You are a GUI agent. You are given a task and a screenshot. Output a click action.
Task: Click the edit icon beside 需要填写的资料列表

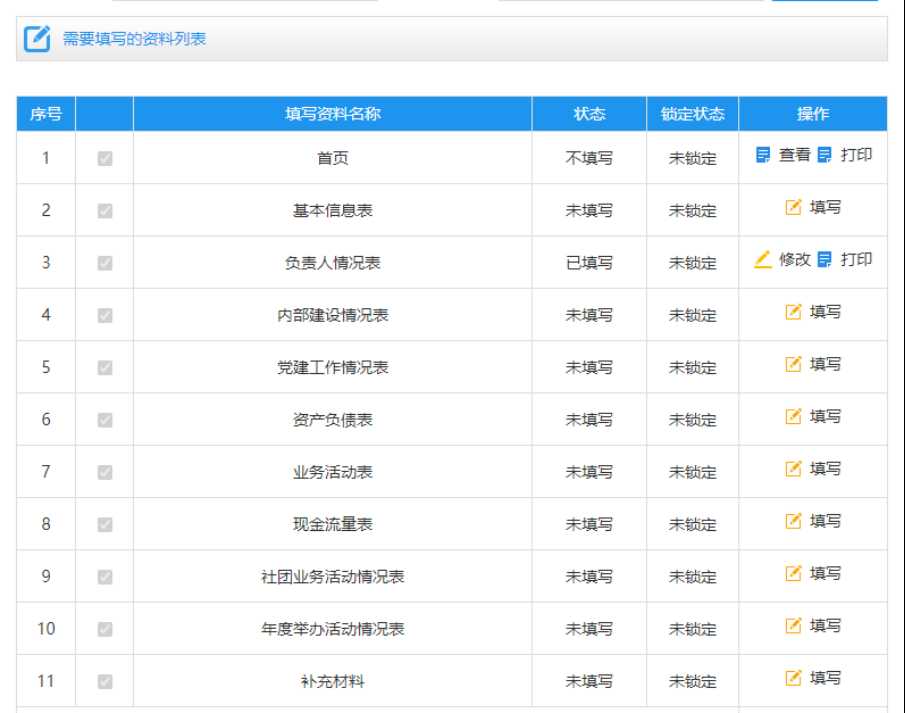tap(37, 40)
